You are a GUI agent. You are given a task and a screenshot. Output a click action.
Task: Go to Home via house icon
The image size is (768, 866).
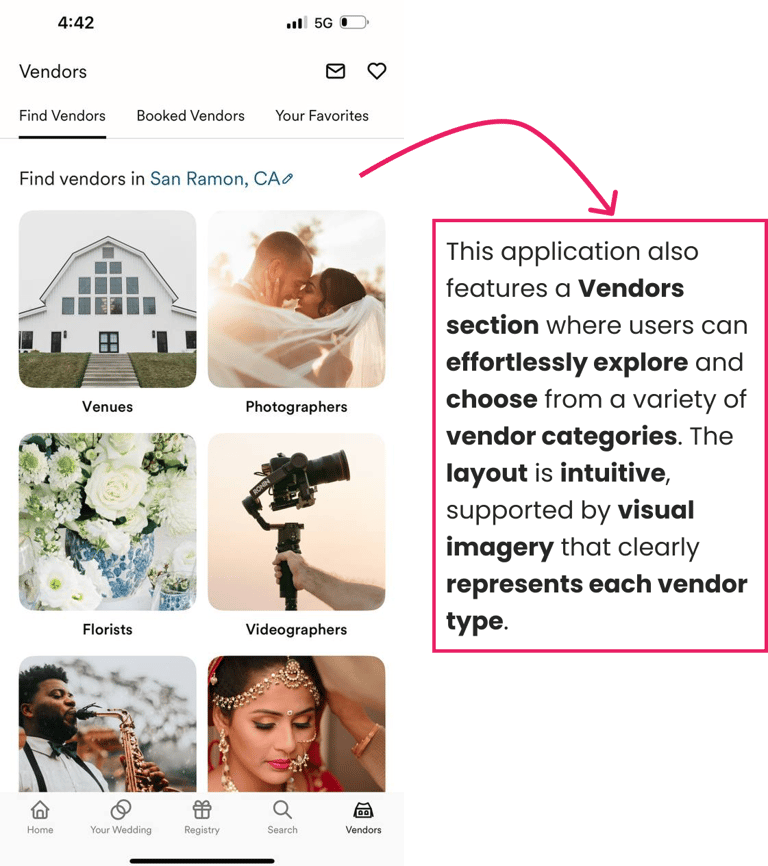tap(40, 810)
